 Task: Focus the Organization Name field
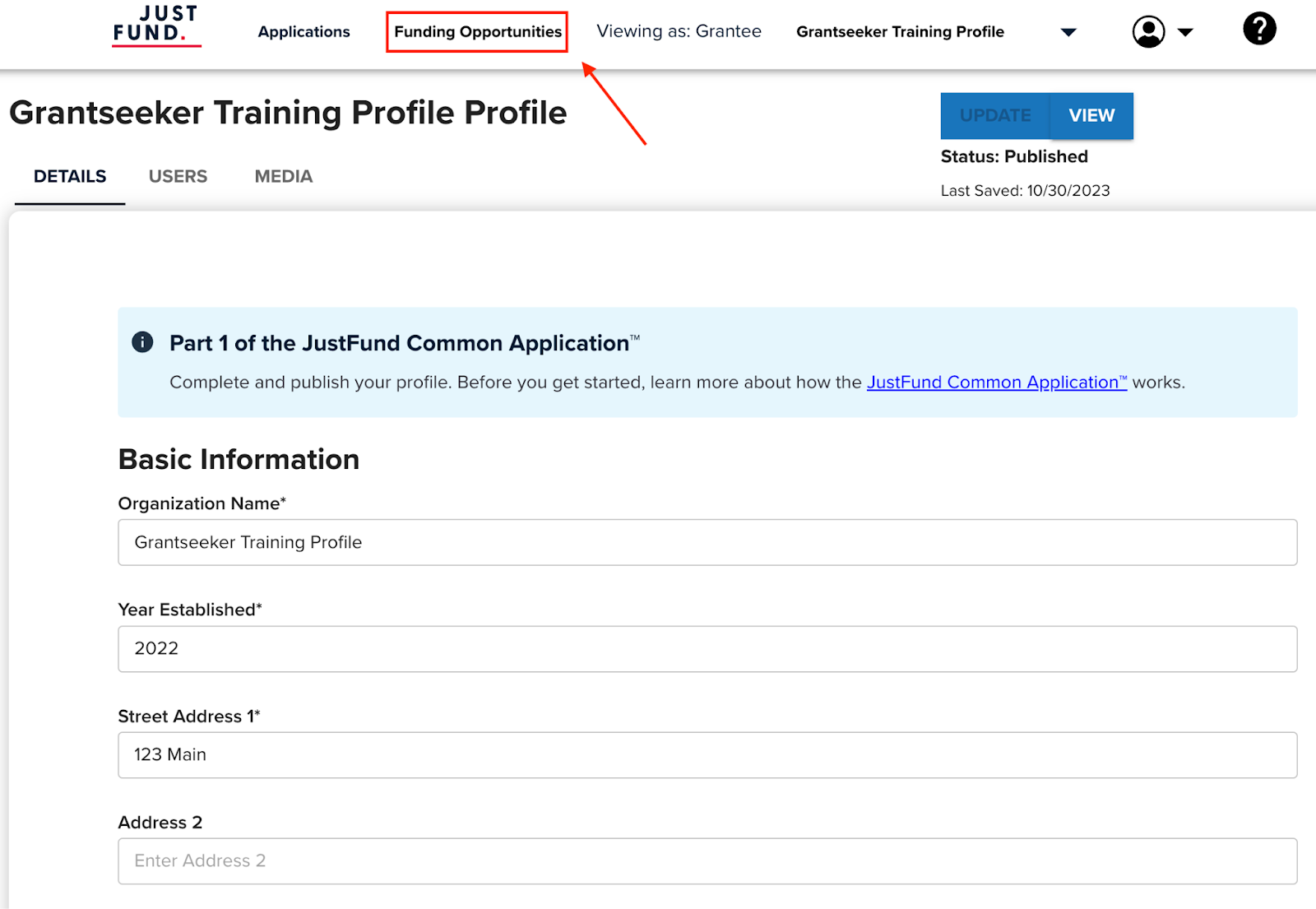tap(707, 542)
